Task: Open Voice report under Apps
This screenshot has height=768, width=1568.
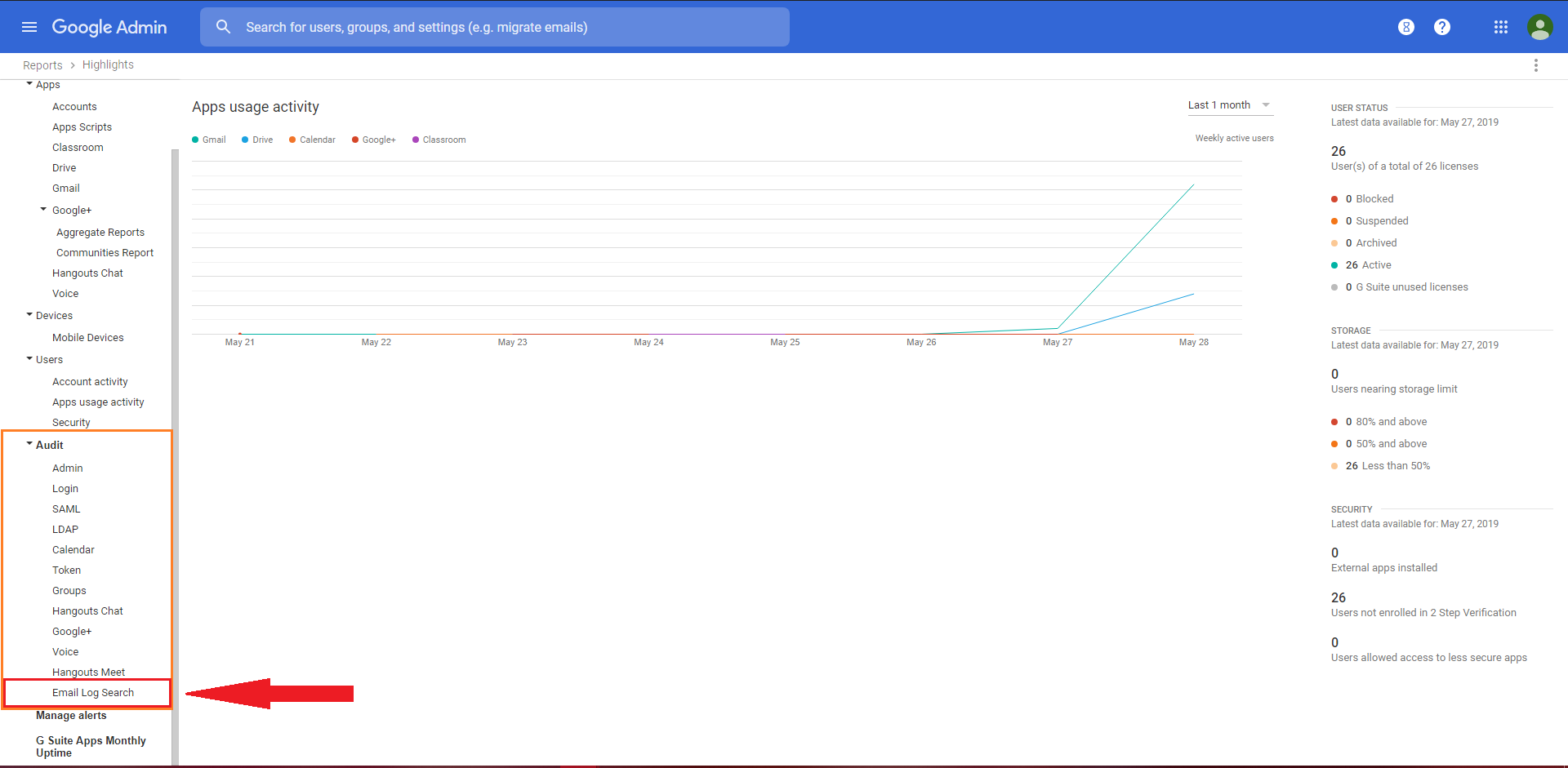Action: (x=65, y=294)
